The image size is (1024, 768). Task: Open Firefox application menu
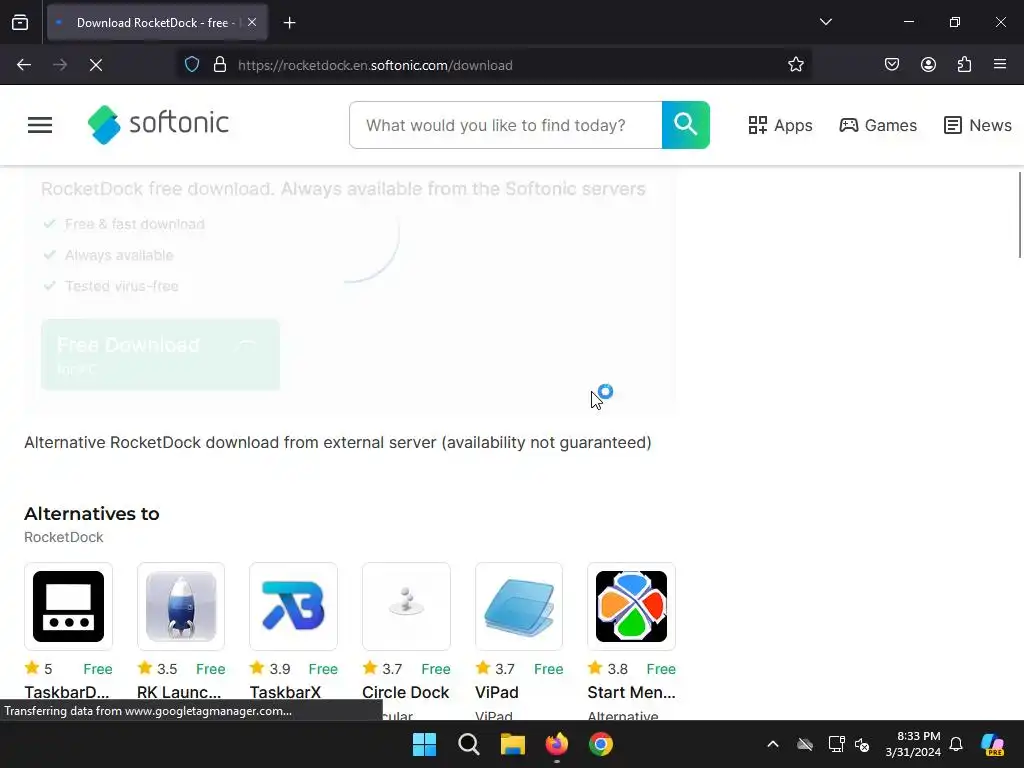[x=1000, y=65]
